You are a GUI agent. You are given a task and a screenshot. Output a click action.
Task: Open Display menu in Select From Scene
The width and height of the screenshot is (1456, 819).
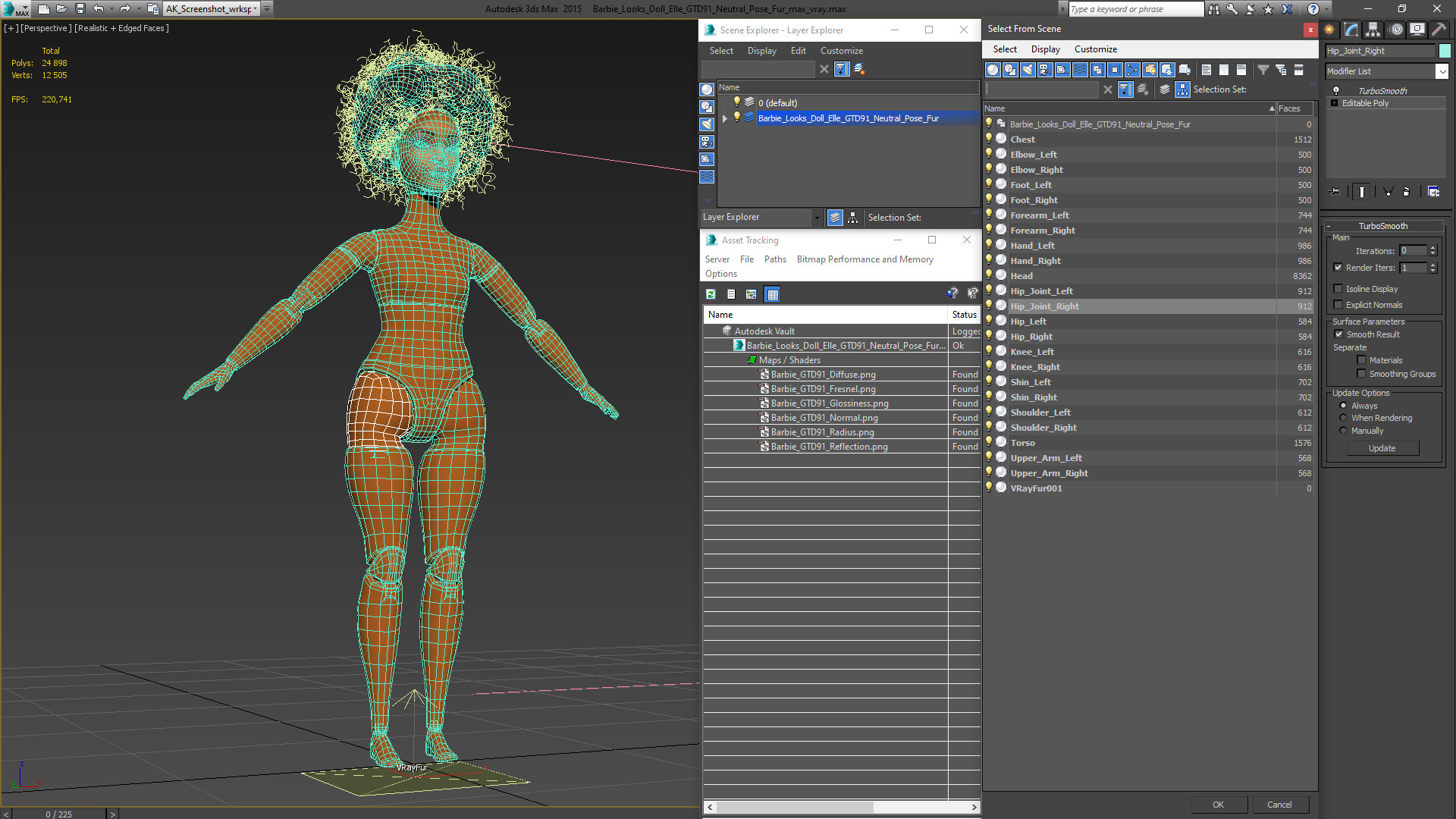pyautogui.click(x=1045, y=49)
